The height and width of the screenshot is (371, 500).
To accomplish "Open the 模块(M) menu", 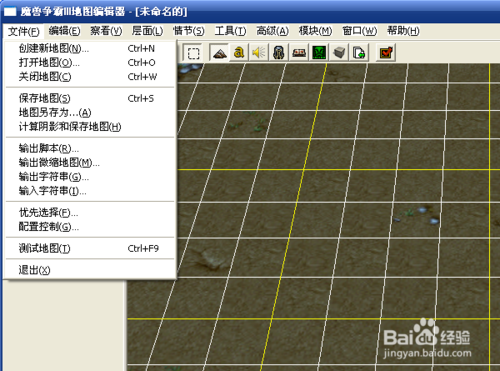I will click(x=315, y=31).
